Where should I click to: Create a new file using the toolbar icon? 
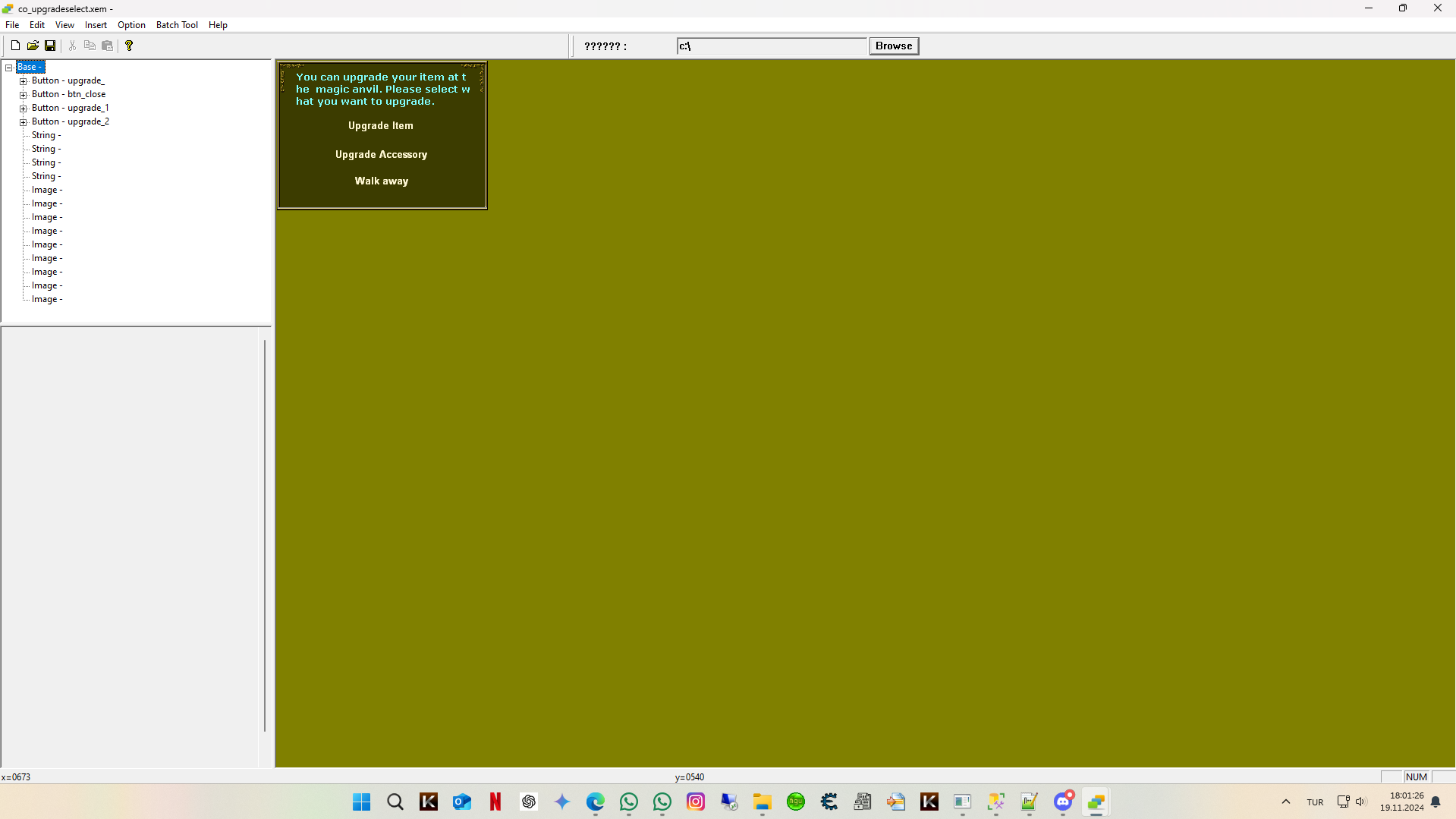click(14, 45)
